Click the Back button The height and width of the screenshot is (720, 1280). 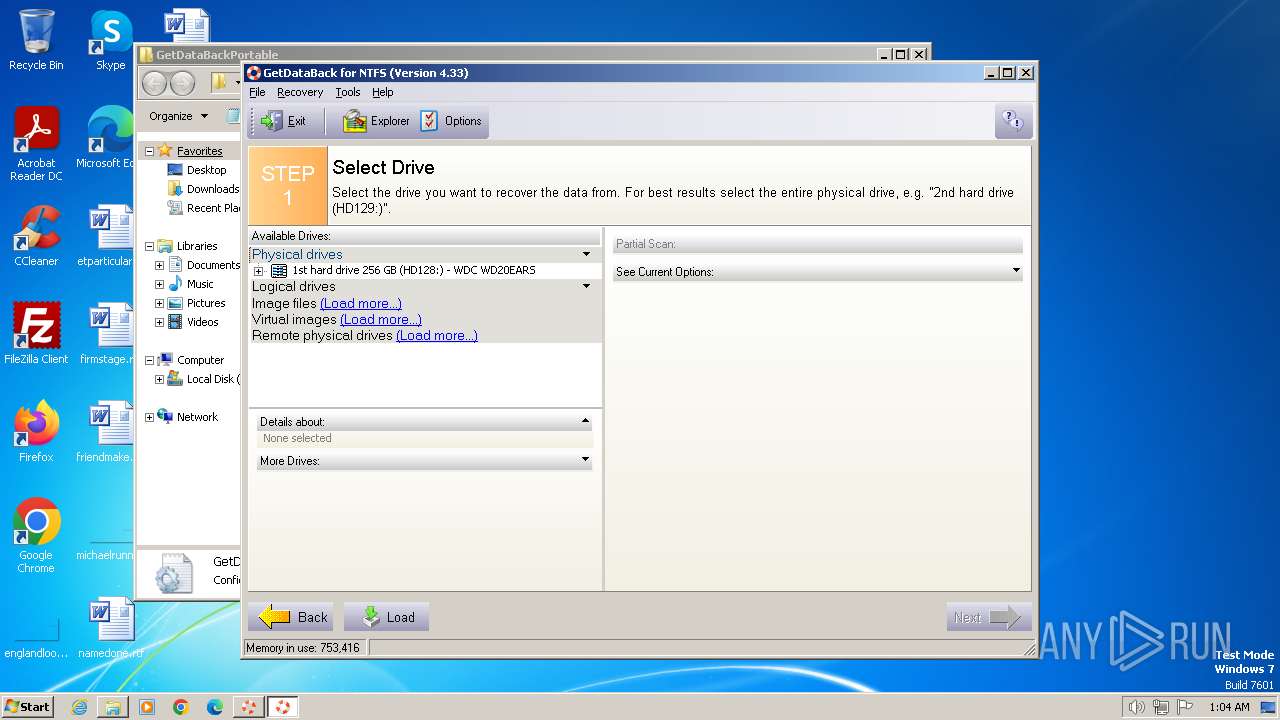[291, 617]
